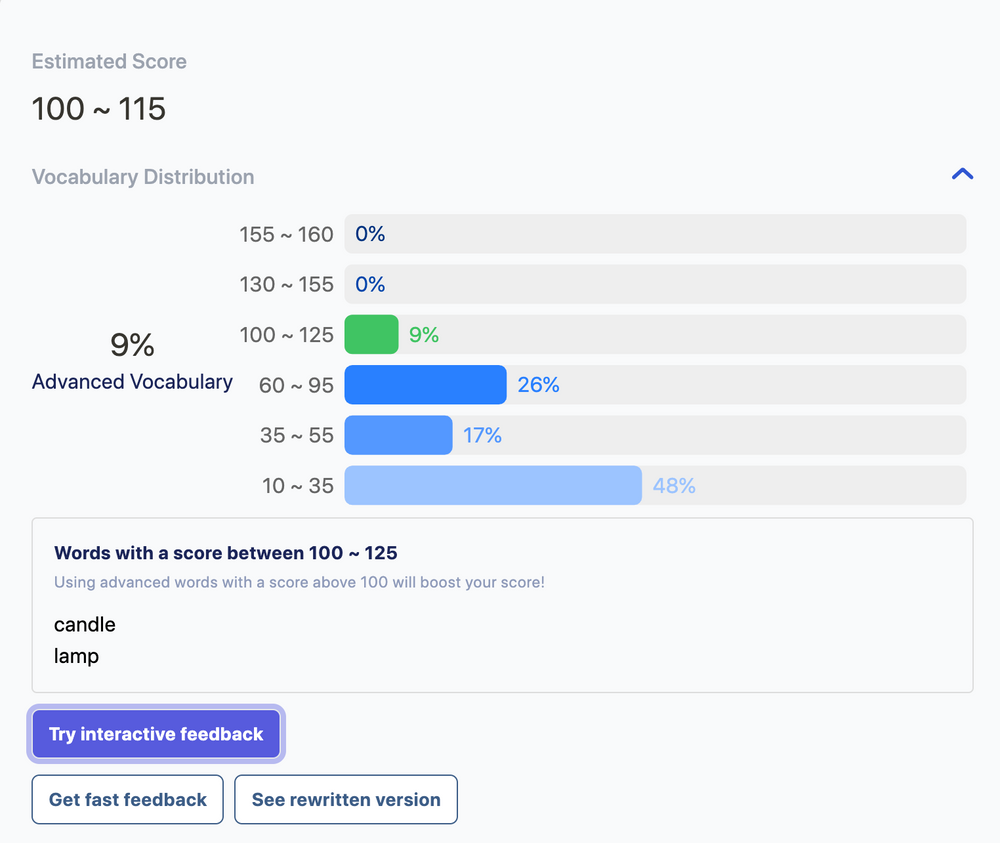Click the 155 ~ 160 range label
1000x843 pixels.
pos(286,234)
